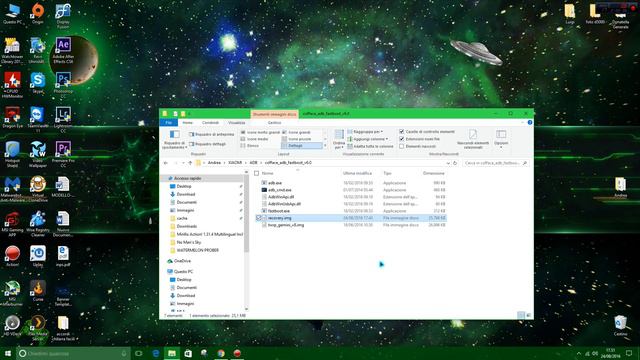Viewport: 640px width, 360px height.
Task: Open the Wise Registry Cleaner desktop shortcut
Action: point(38,223)
